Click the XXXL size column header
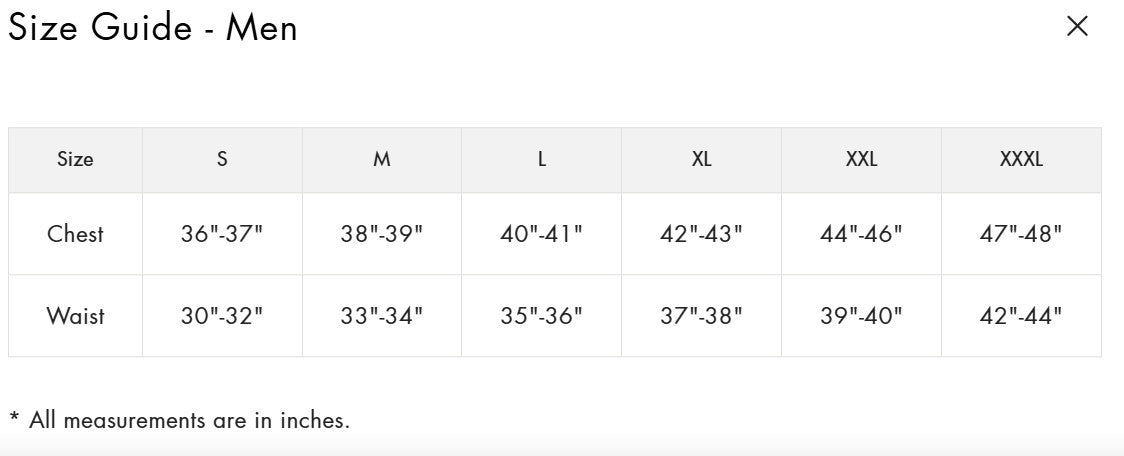The width and height of the screenshot is (1124, 456). click(1021, 159)
